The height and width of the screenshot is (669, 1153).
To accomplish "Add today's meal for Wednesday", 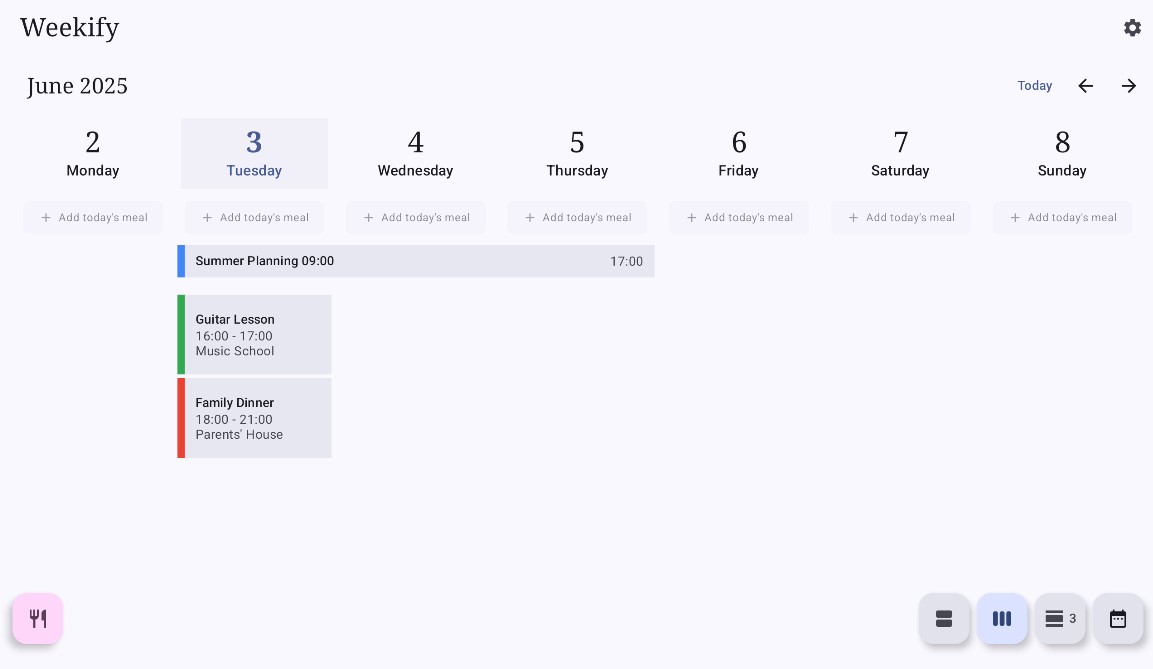I will point(415,218).
